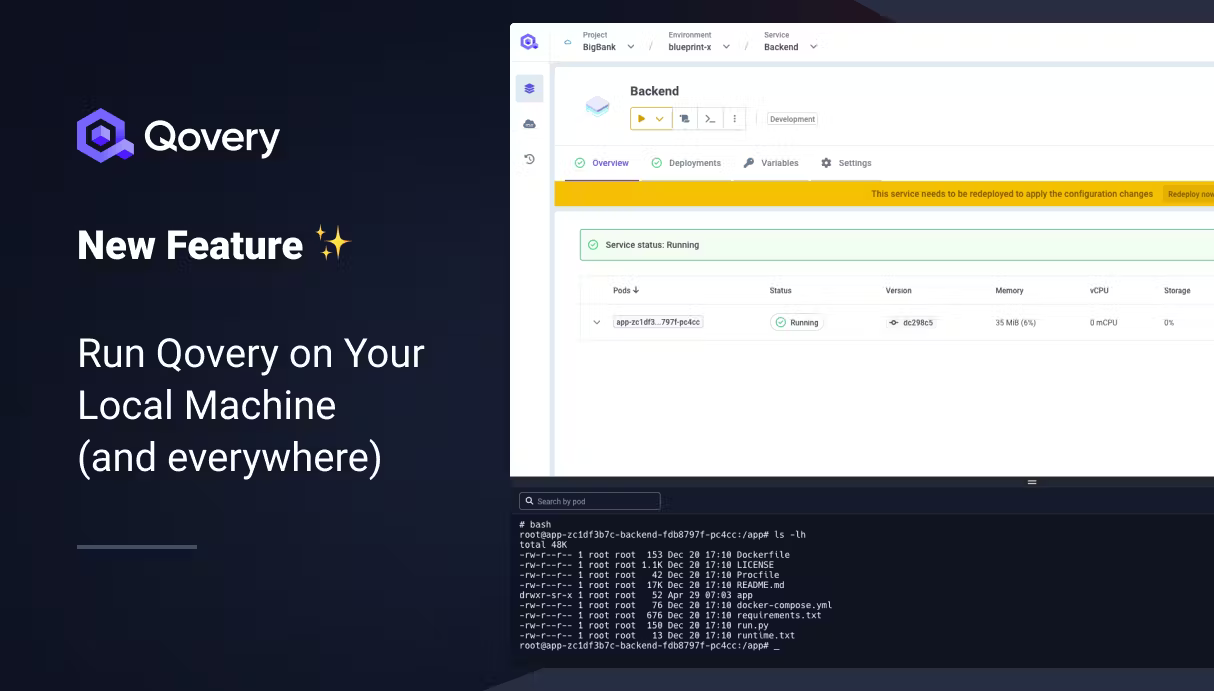1214x691 pixels.
Task: Click the Redeploy now button
Action: pyautogui.click(x=1190, y=194)
